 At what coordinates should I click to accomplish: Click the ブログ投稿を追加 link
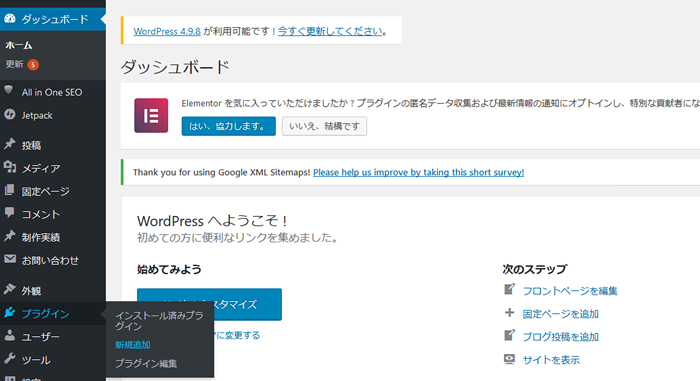tap(561, 337)
